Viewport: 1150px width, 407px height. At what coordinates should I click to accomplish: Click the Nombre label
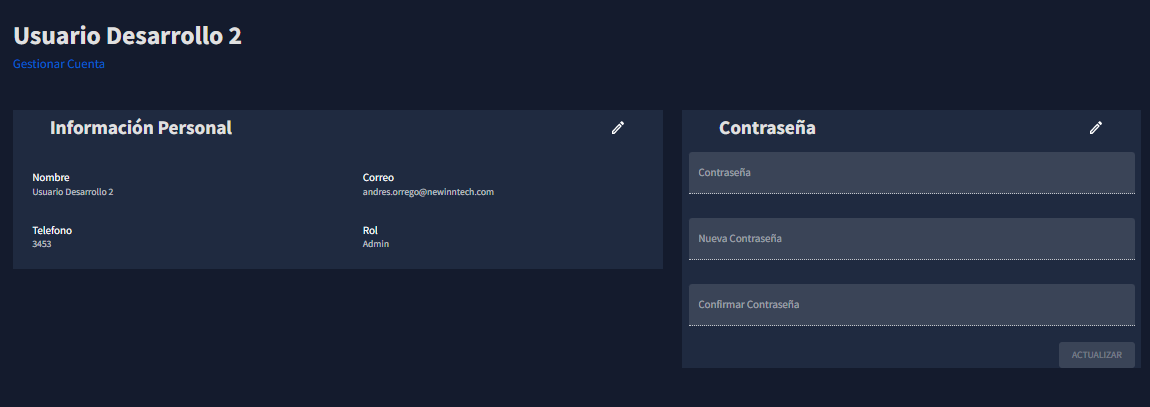pos(51,177)
